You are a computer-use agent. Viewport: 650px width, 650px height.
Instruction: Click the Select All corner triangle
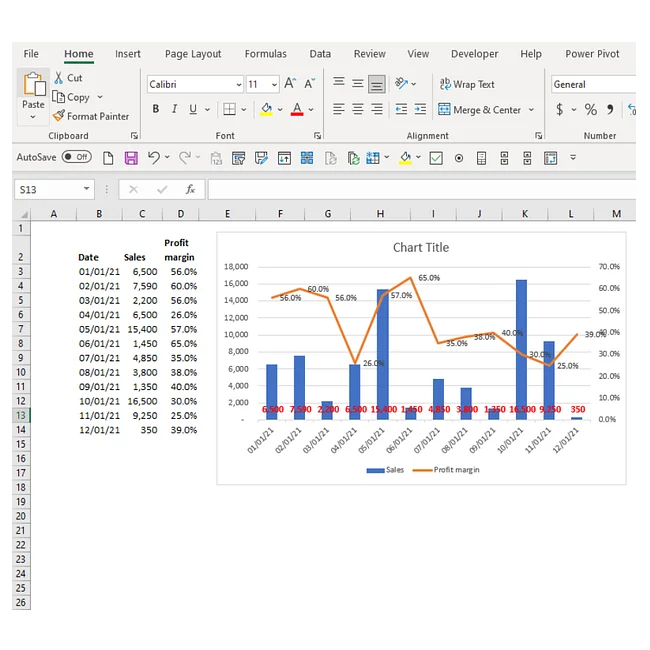pyautogui.click(x=24, y=214)
